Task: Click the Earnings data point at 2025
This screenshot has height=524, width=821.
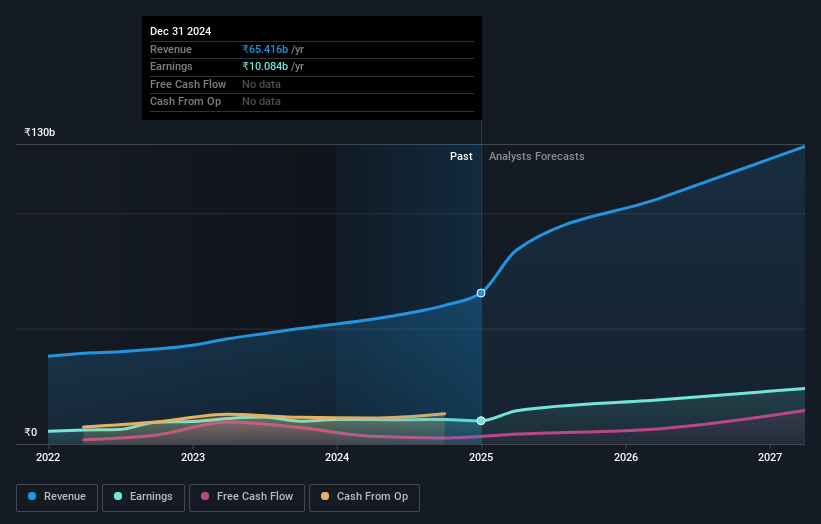Action: (481, 421)
